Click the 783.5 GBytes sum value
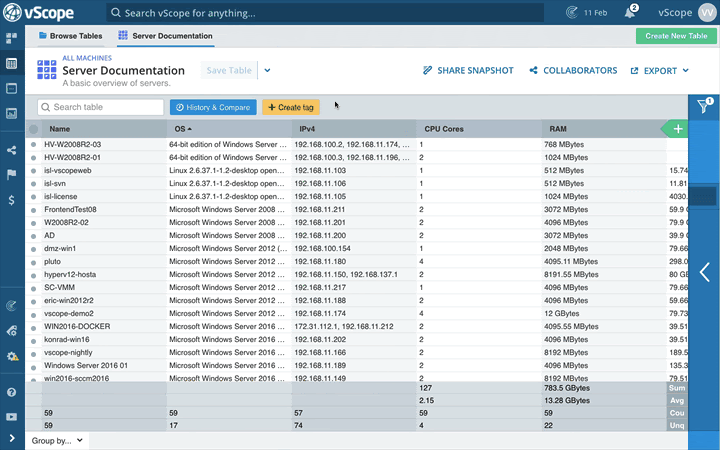This screenshot has height=450, width=720. (567, 388)
